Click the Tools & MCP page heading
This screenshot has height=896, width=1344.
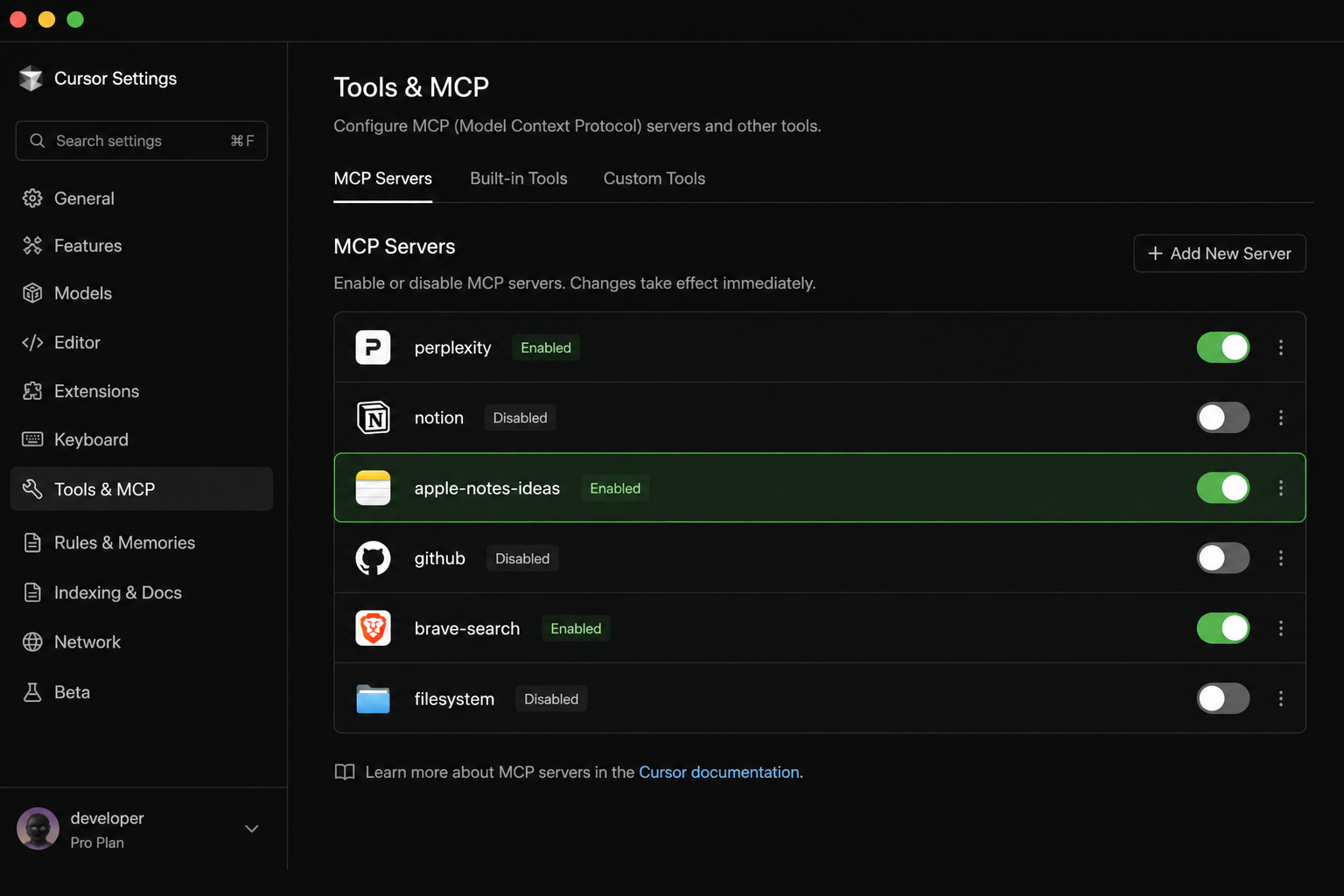(x=411, y=87)
